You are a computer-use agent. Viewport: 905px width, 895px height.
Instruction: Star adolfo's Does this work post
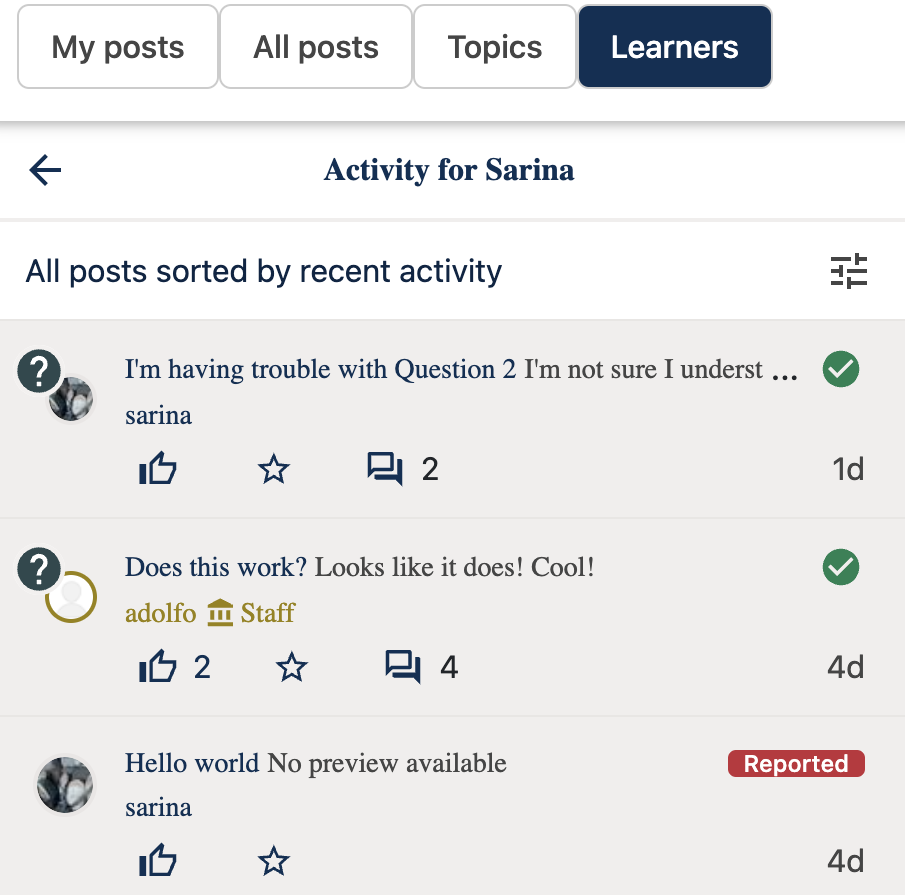click(x=291, y=666)
